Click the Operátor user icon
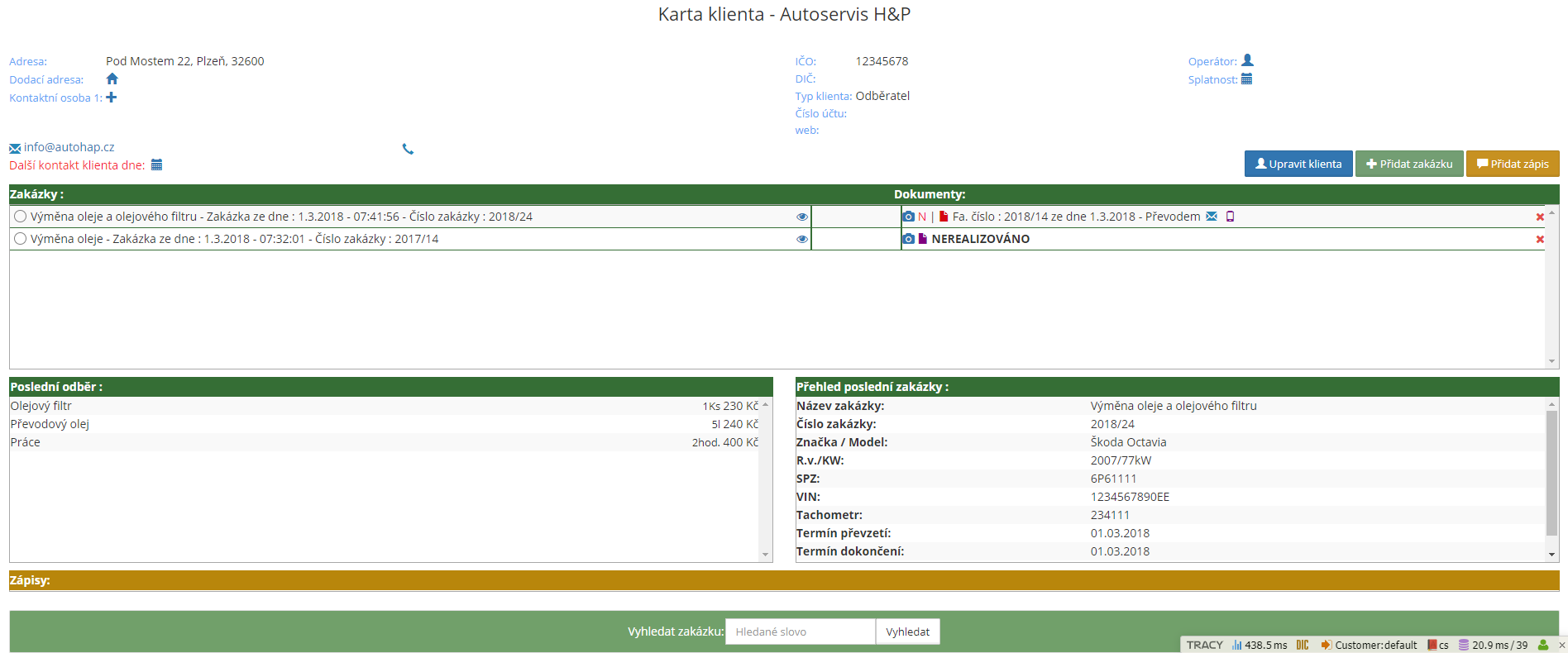Image resolution: width=1568 pixels, height=653 pixels. tap(1248, 60)
